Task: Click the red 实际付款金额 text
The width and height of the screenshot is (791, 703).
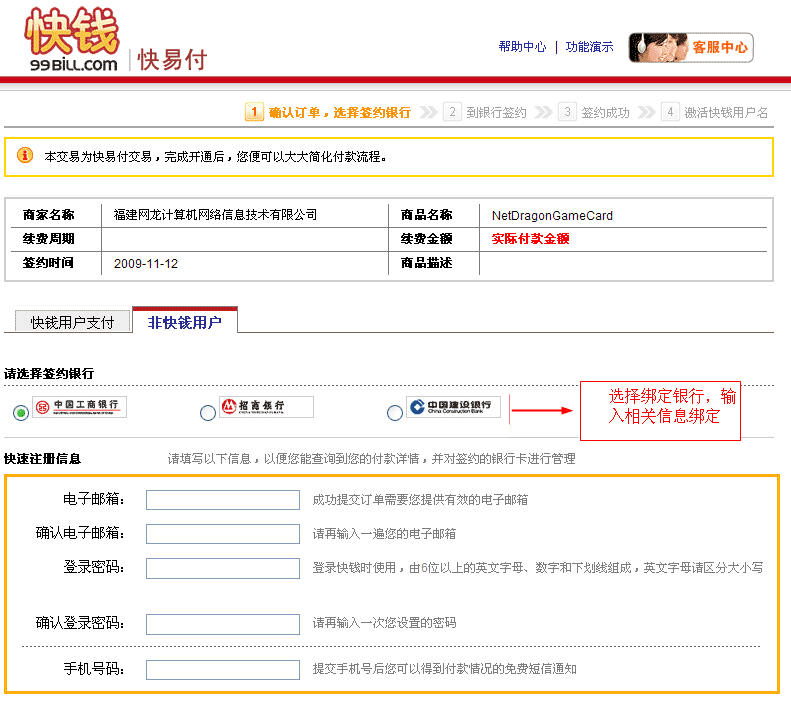Action: tap(531, 239)
